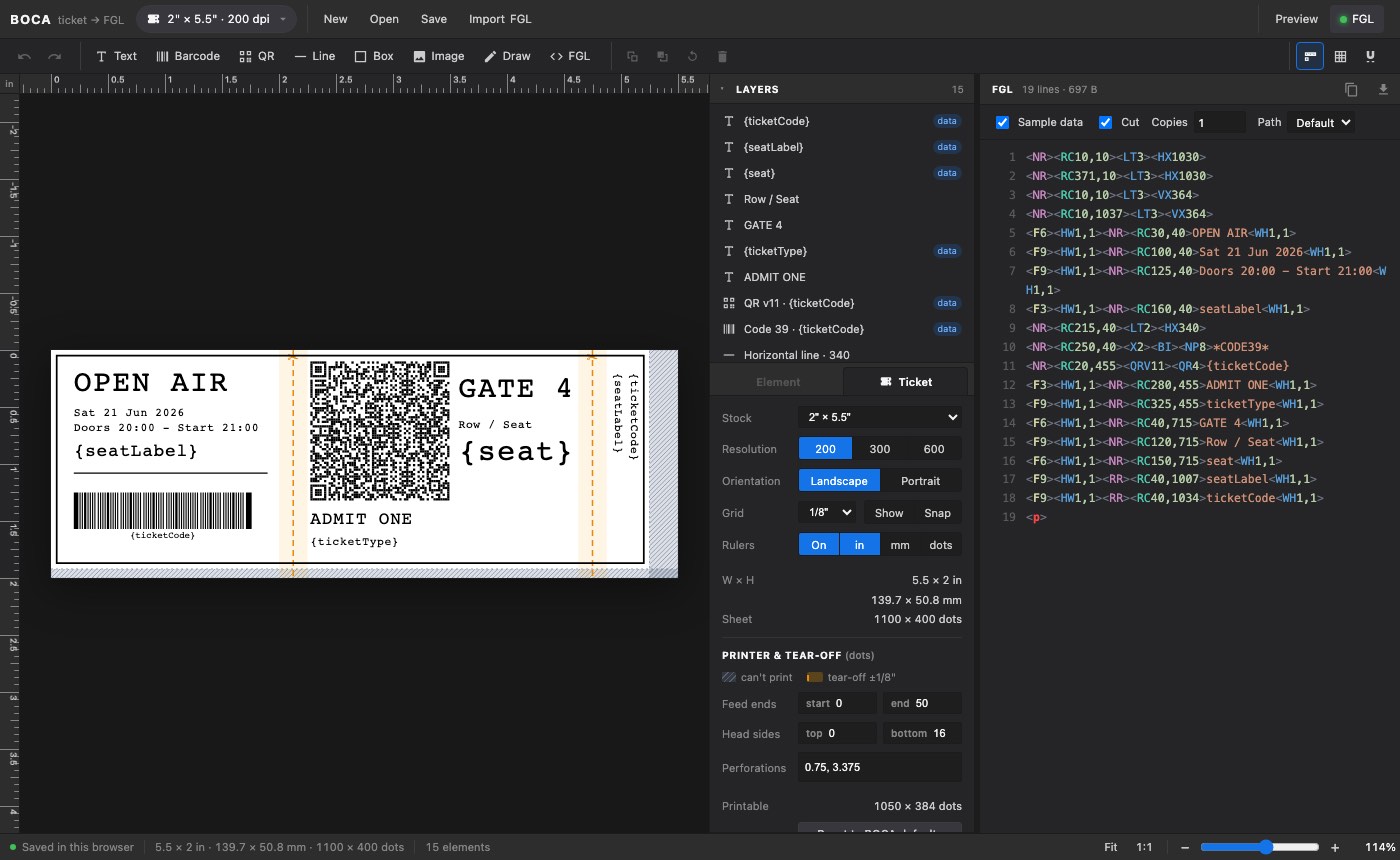Click the Import FGL menu item

[x=500, y=19]
